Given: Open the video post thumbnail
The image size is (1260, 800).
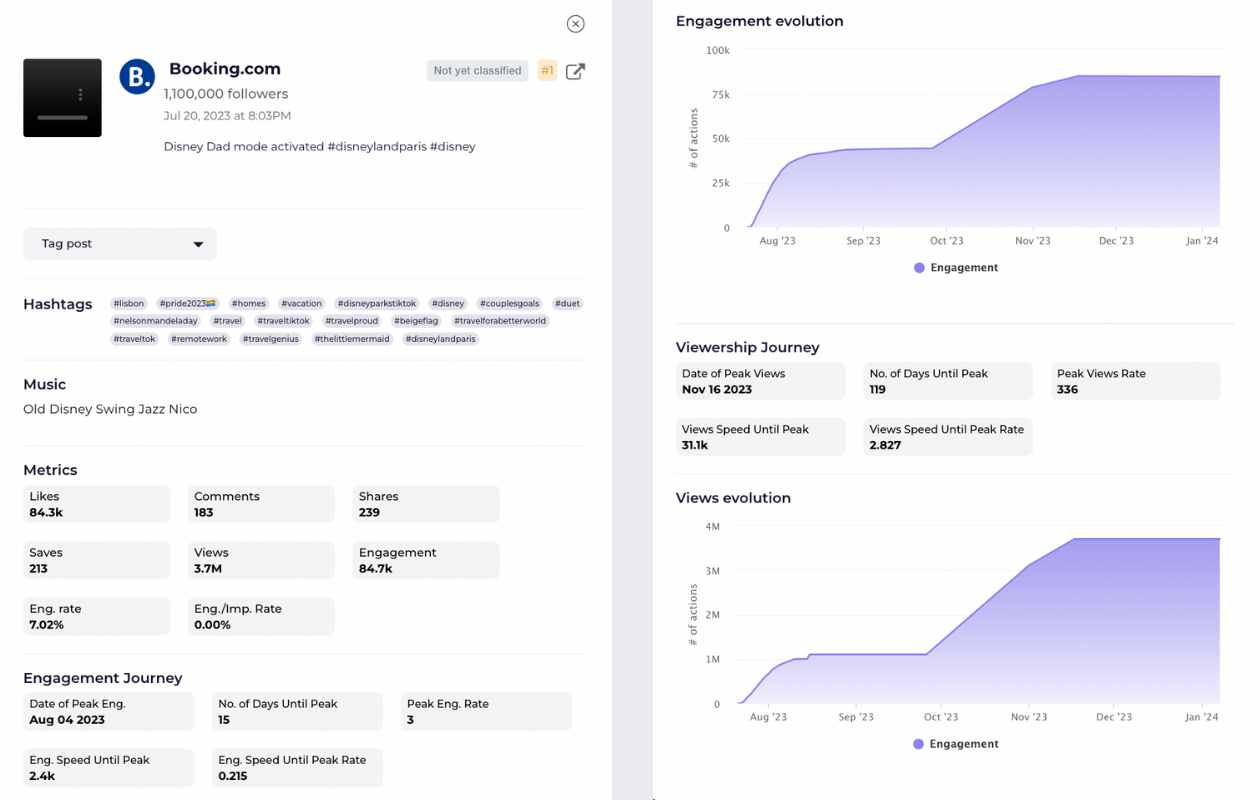Looking at the screenshot, I should click(62, 97).
